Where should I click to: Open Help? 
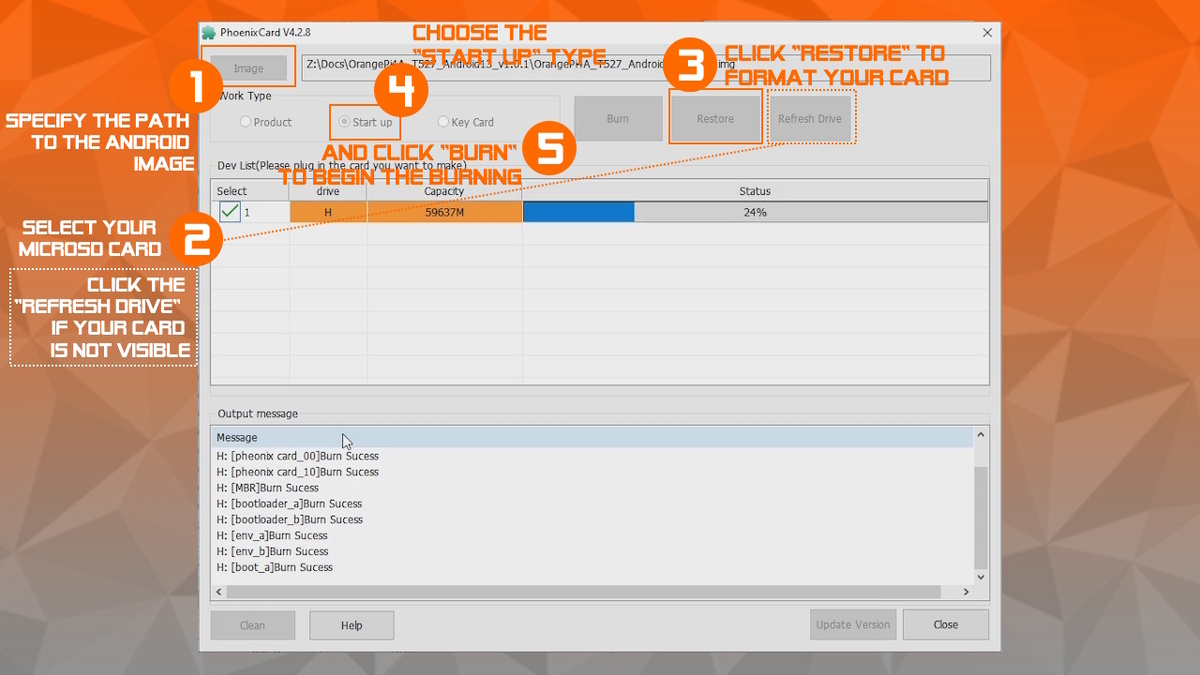click(352, 625)
